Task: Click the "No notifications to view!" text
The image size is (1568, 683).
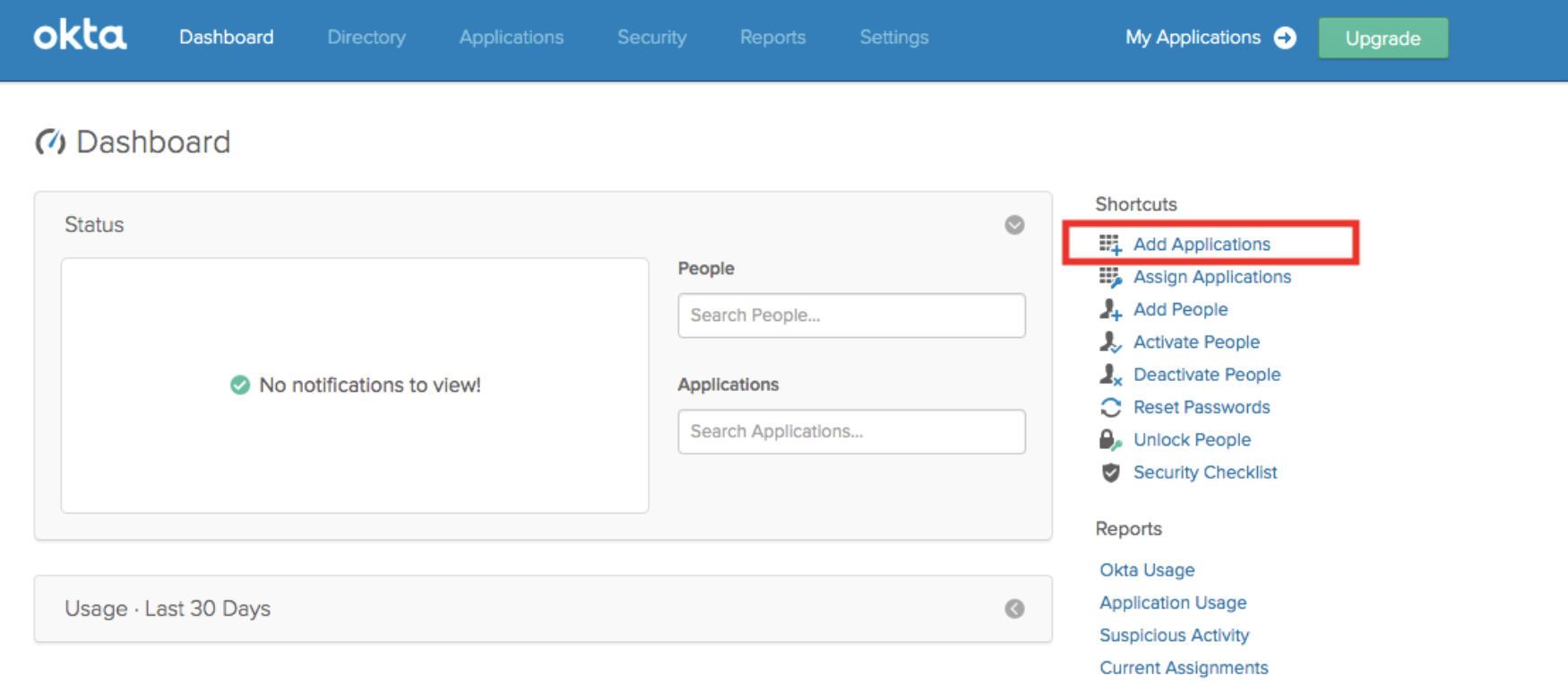Action: [x=370, y=385]
